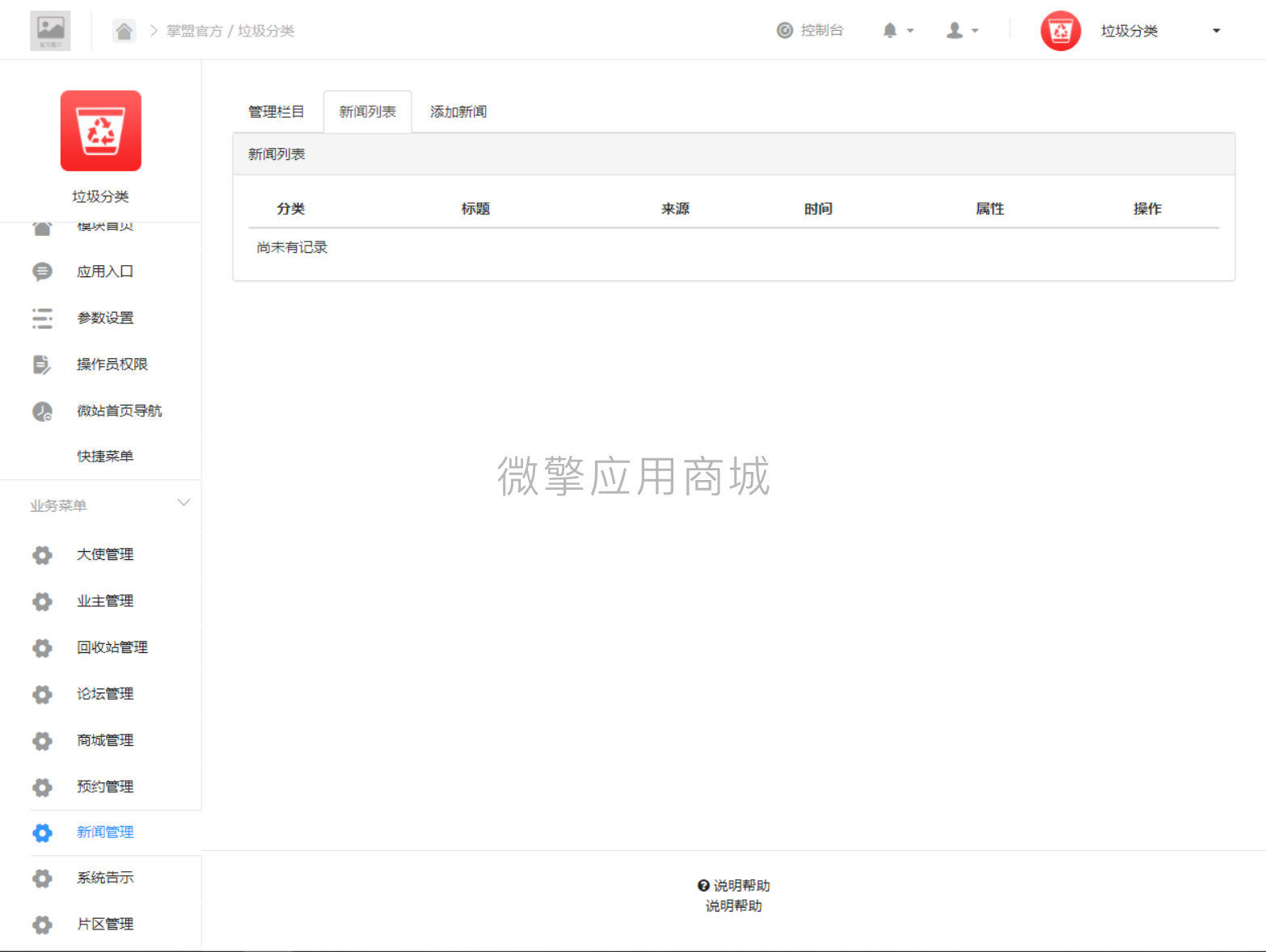Select the 新闻列表 tab
Image resolution: width=1266 pixels, height=952 pixels.
pyautogui.click(x=368, y=112)
